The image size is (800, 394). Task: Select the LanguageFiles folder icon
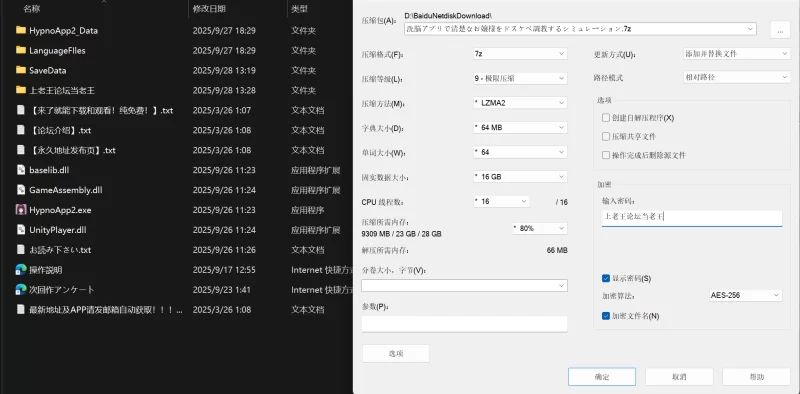[21, 50]
